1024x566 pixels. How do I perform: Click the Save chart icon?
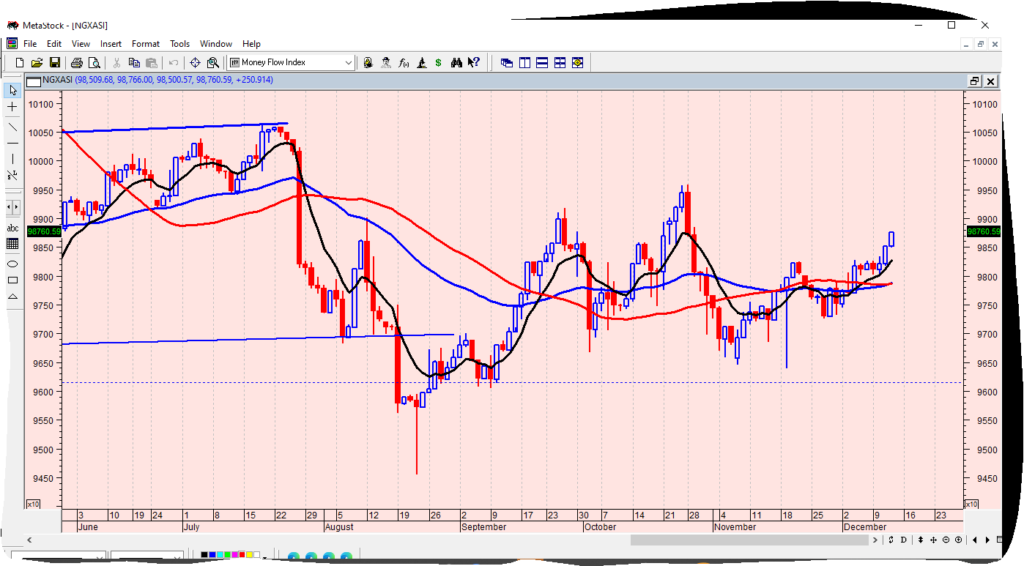(55, 63)
